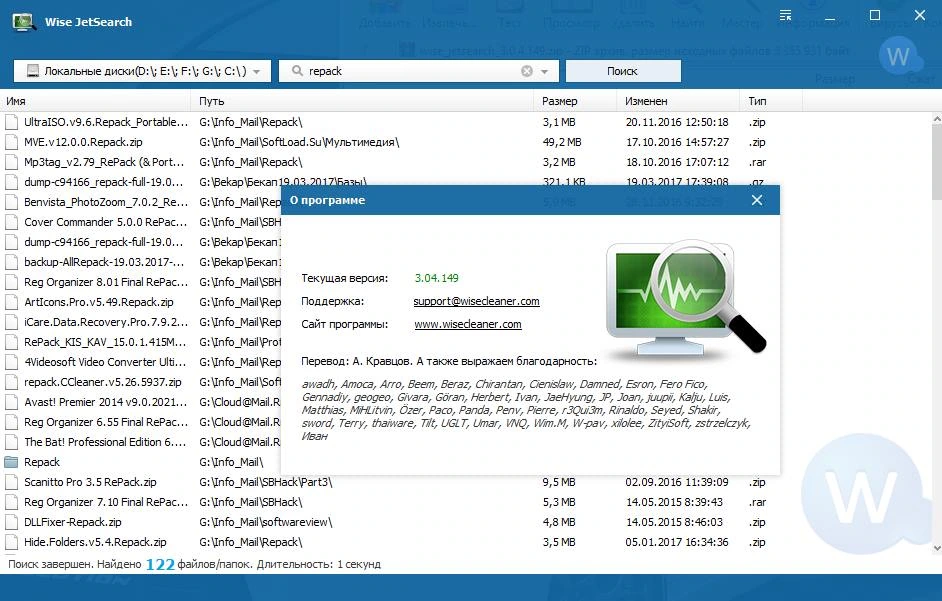Click the scrollbar down arrow
The height and width of the screenshot is (601, 942).
click(x=937, y=548)
